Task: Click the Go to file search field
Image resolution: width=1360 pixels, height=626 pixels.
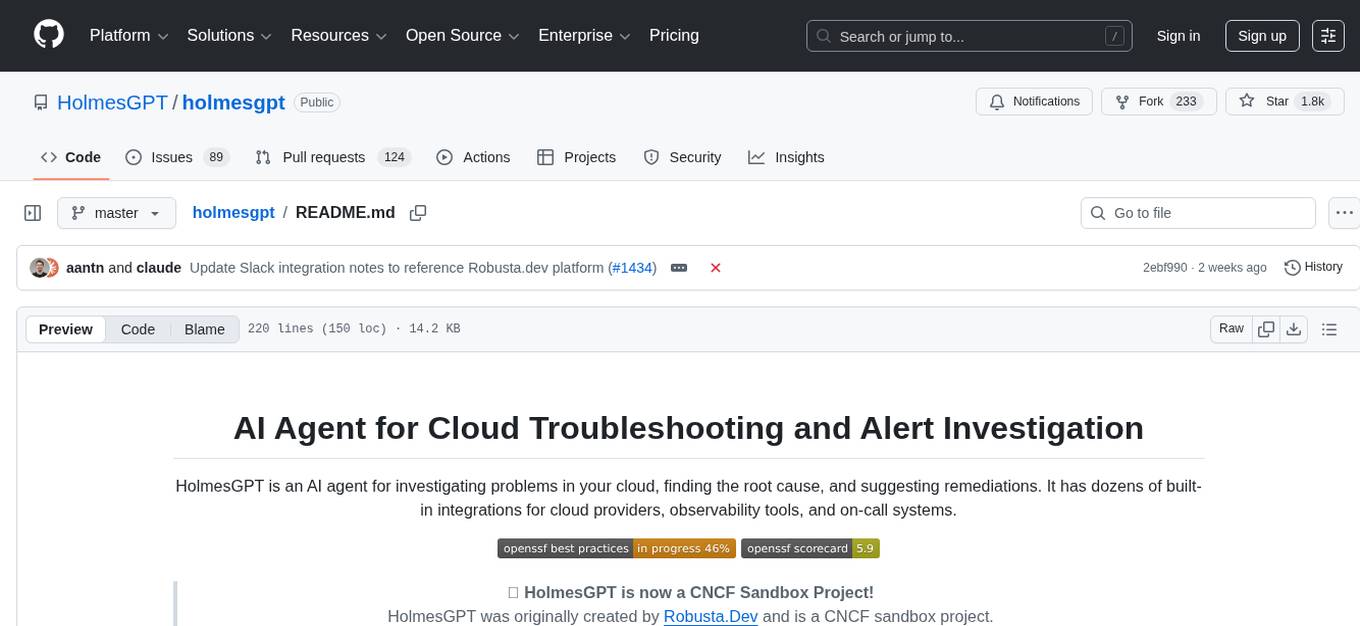Action: [1197, 213]
